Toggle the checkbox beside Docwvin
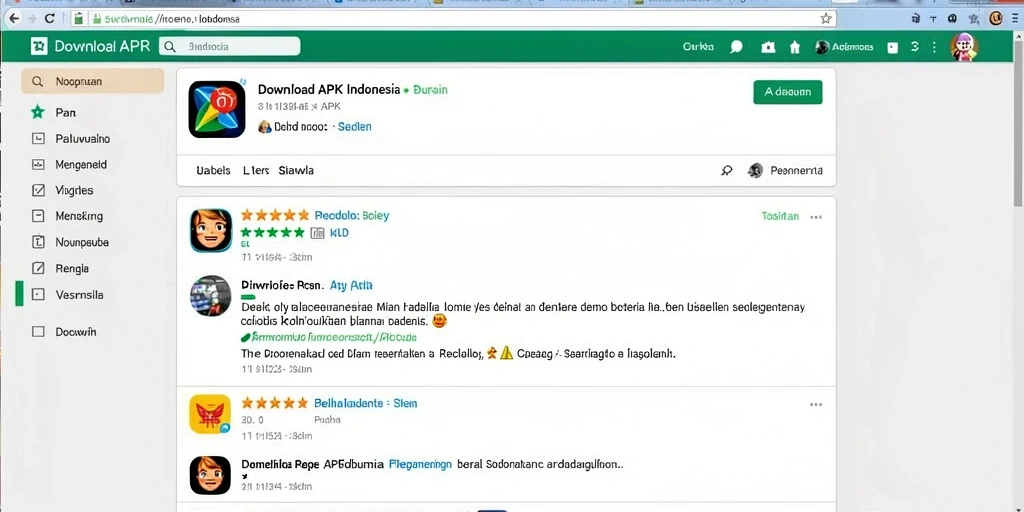Viewport: 1024px width, 512px height. coord(39,332)
